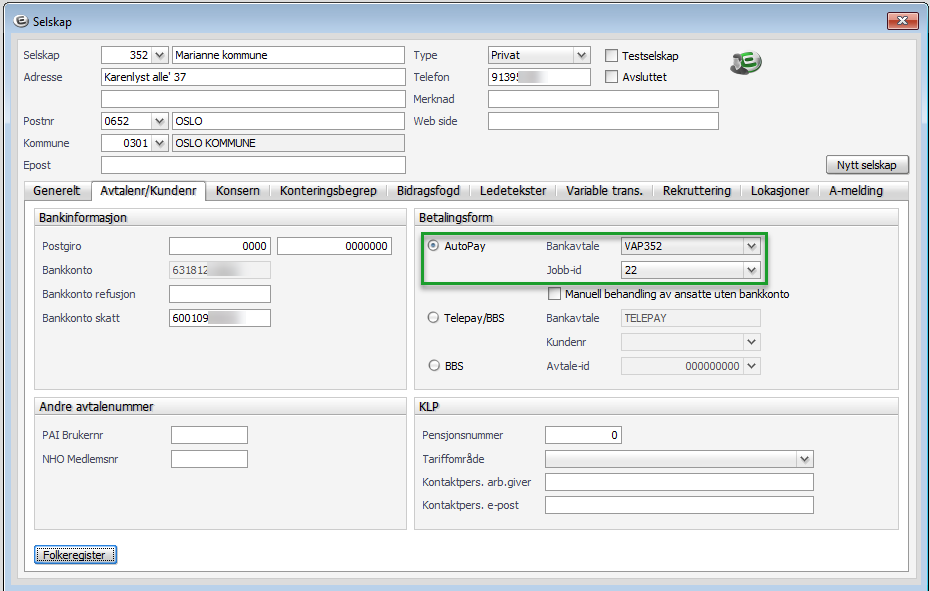Click the Folkeregister button

75,555
